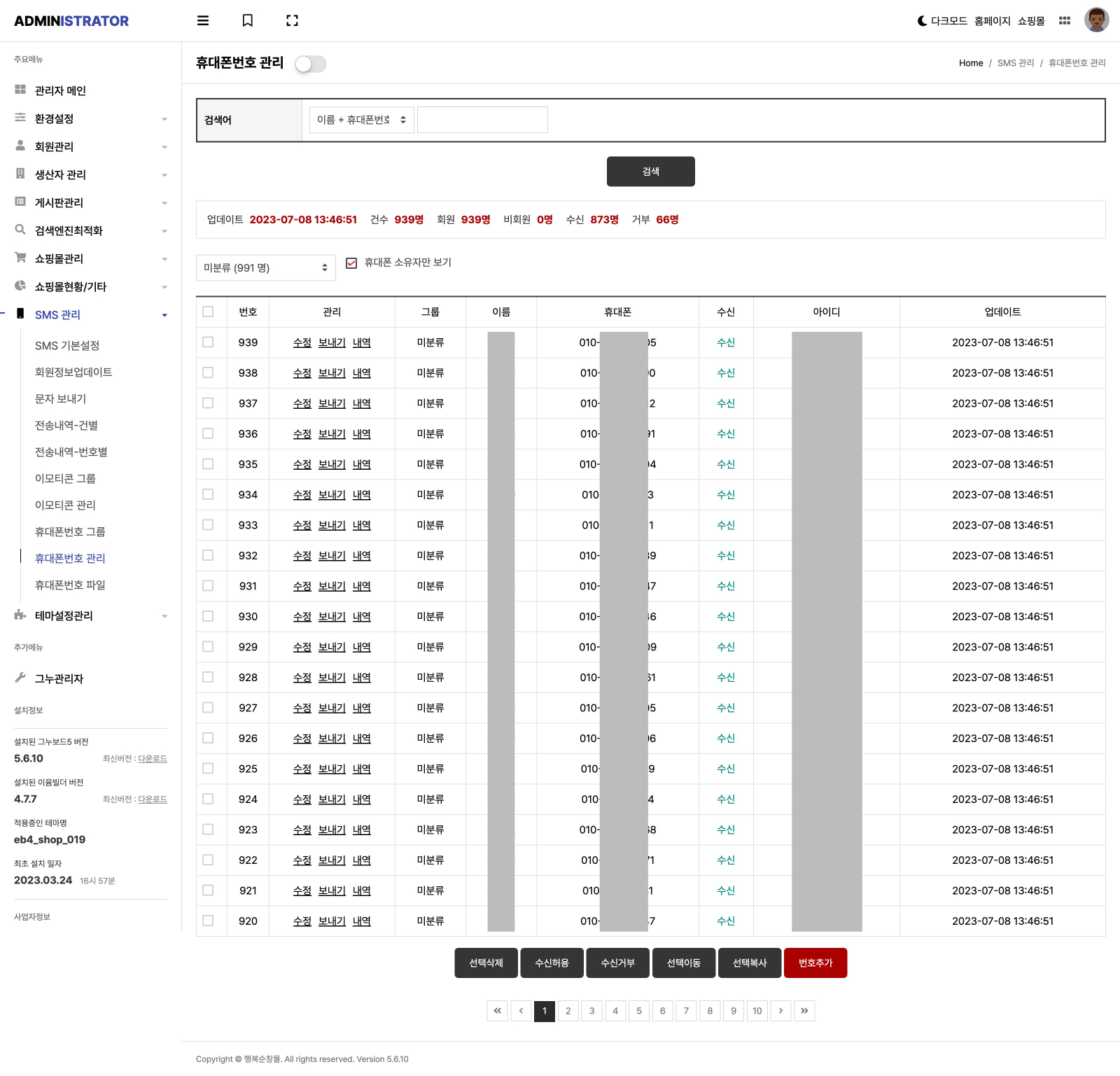Viewport: 1120px width, 1076px height.
Task: Expand the 테마설정관리 menu arrow
Action: [x=164, y=616]
